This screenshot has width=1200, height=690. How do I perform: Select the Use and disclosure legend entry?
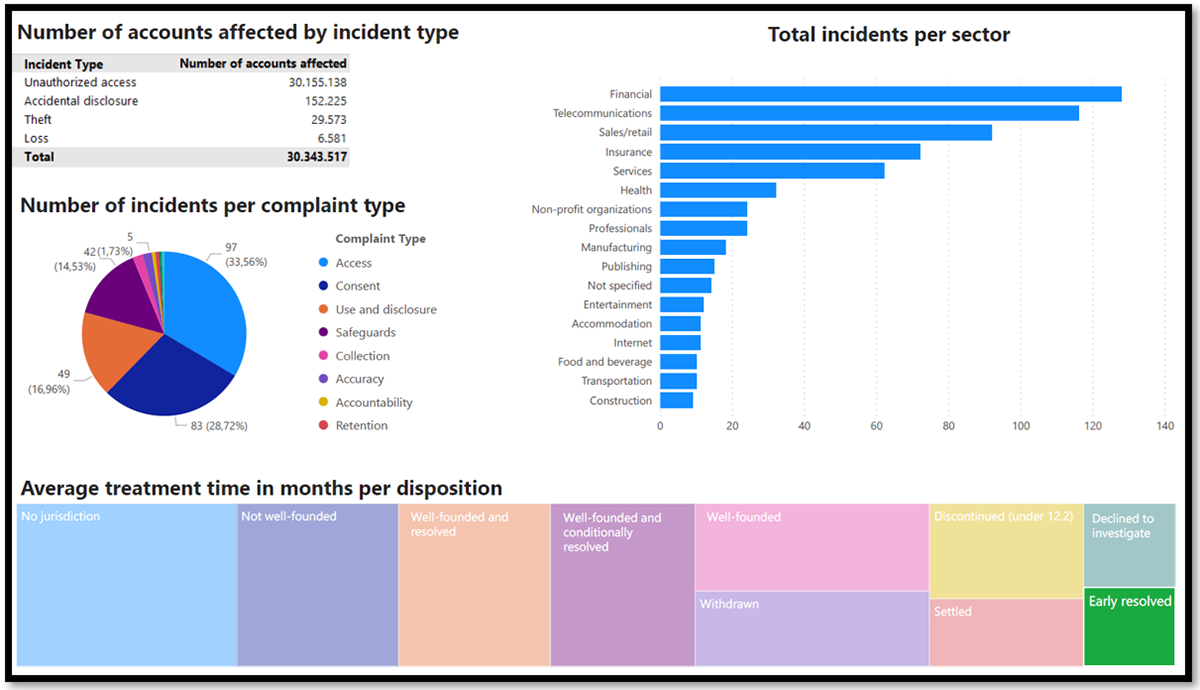click(377, 310)
